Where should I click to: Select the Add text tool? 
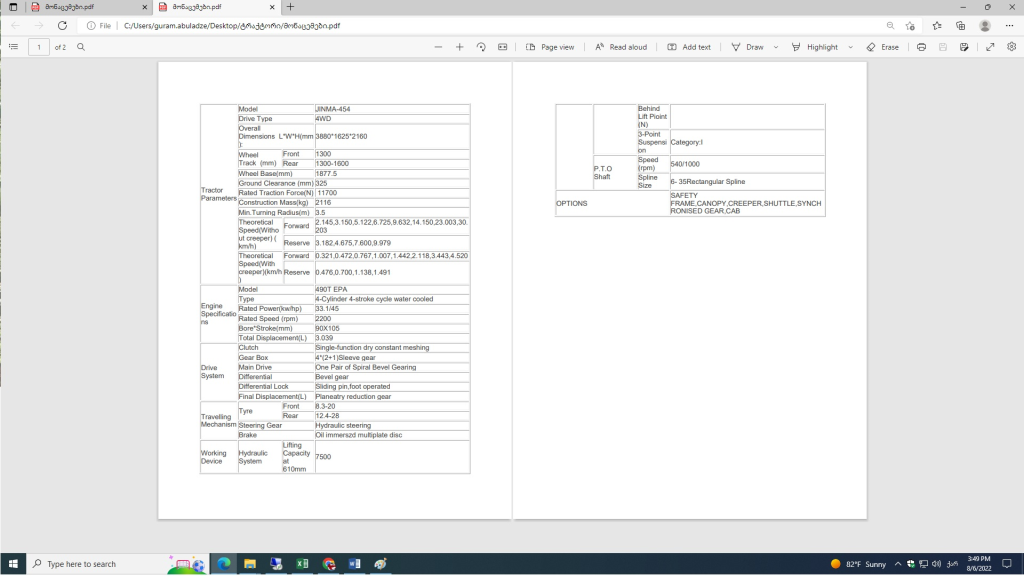689,47
